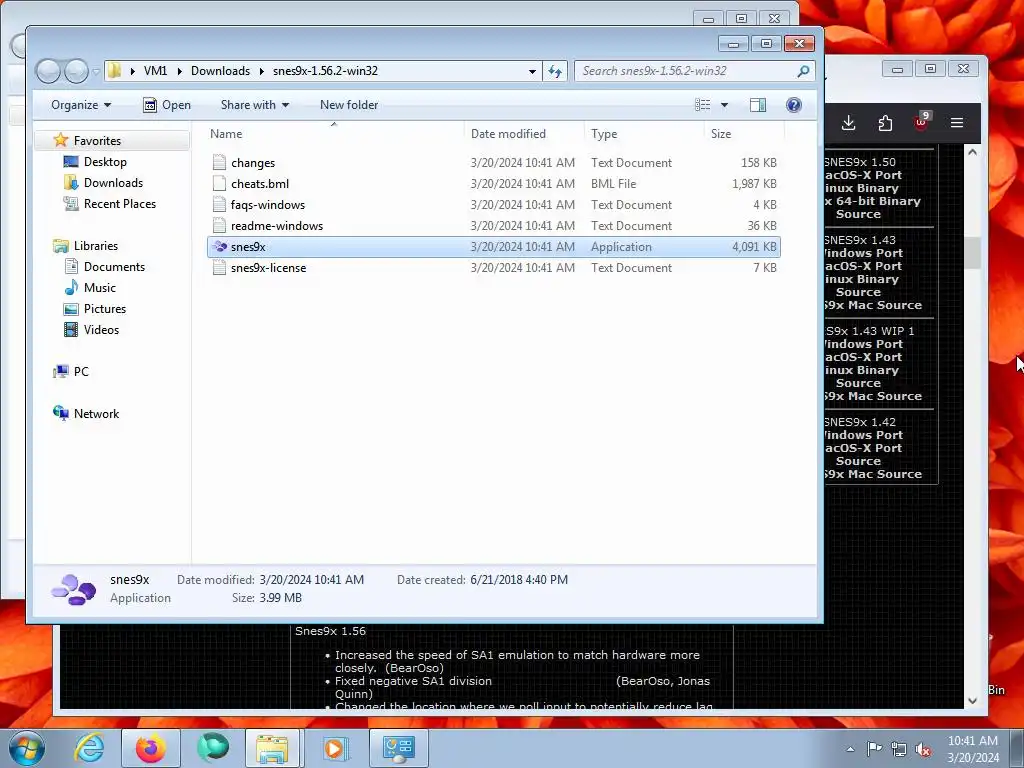Select Network in navigation pane
The width and height of the screenshot is (1024, 768).
pos(96,413)
